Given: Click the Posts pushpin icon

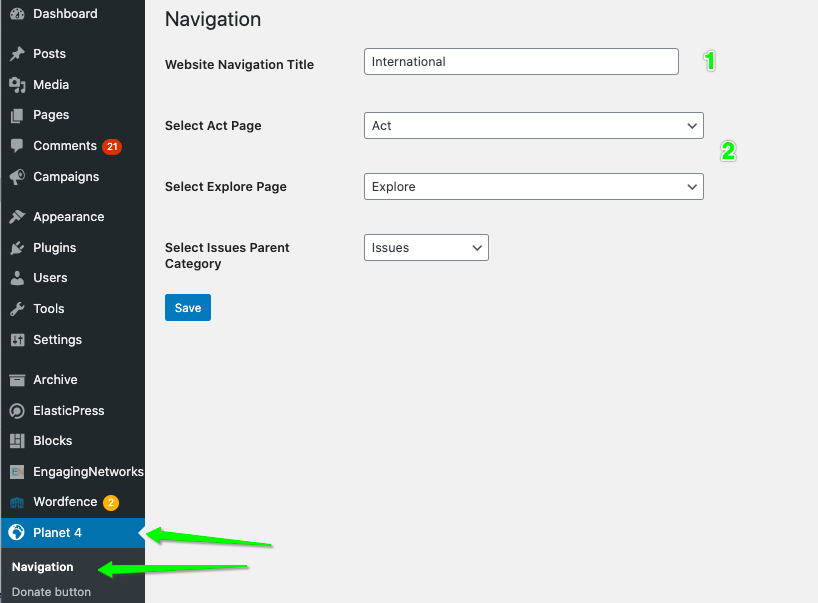Looking at the screenshot, I should coord(17,54).
